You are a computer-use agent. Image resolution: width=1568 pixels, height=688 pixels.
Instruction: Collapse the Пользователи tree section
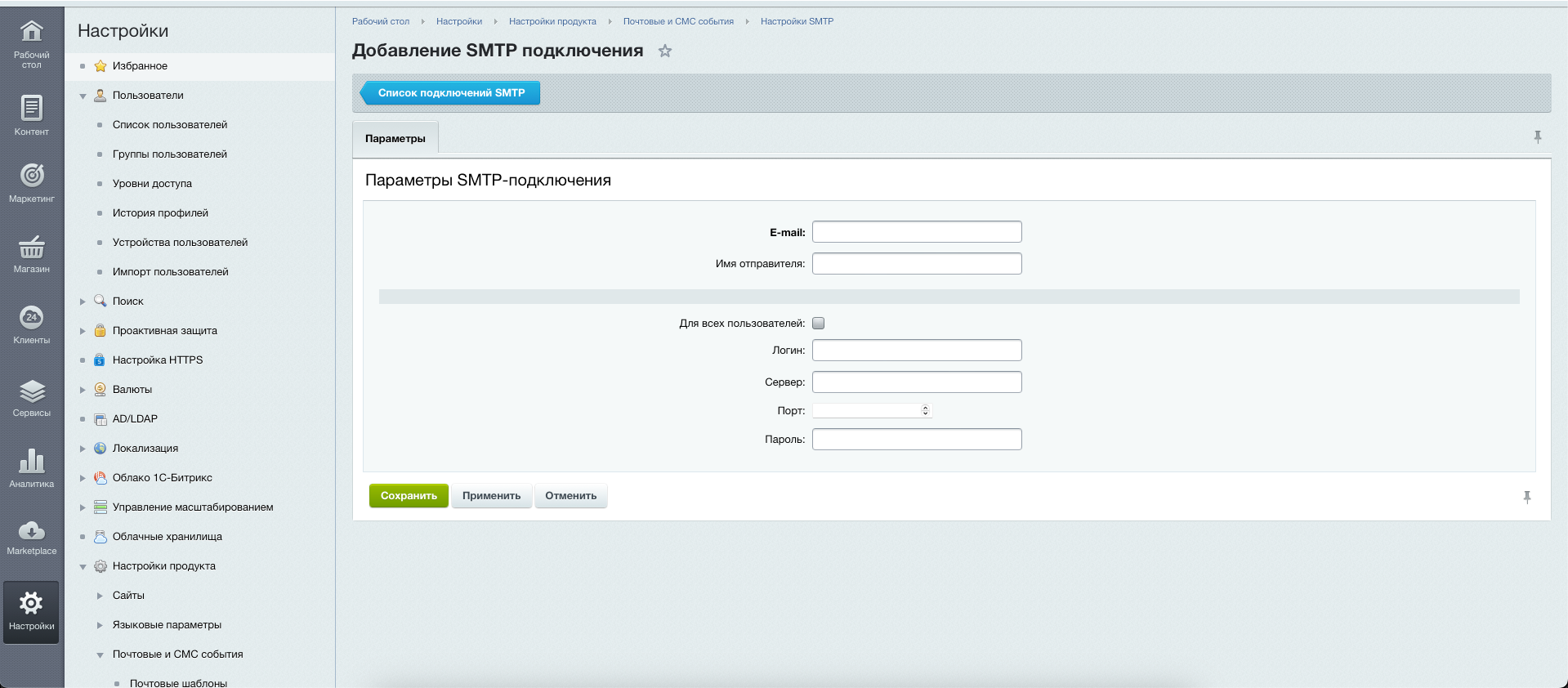pyautogui.click(x=83, y=96)
